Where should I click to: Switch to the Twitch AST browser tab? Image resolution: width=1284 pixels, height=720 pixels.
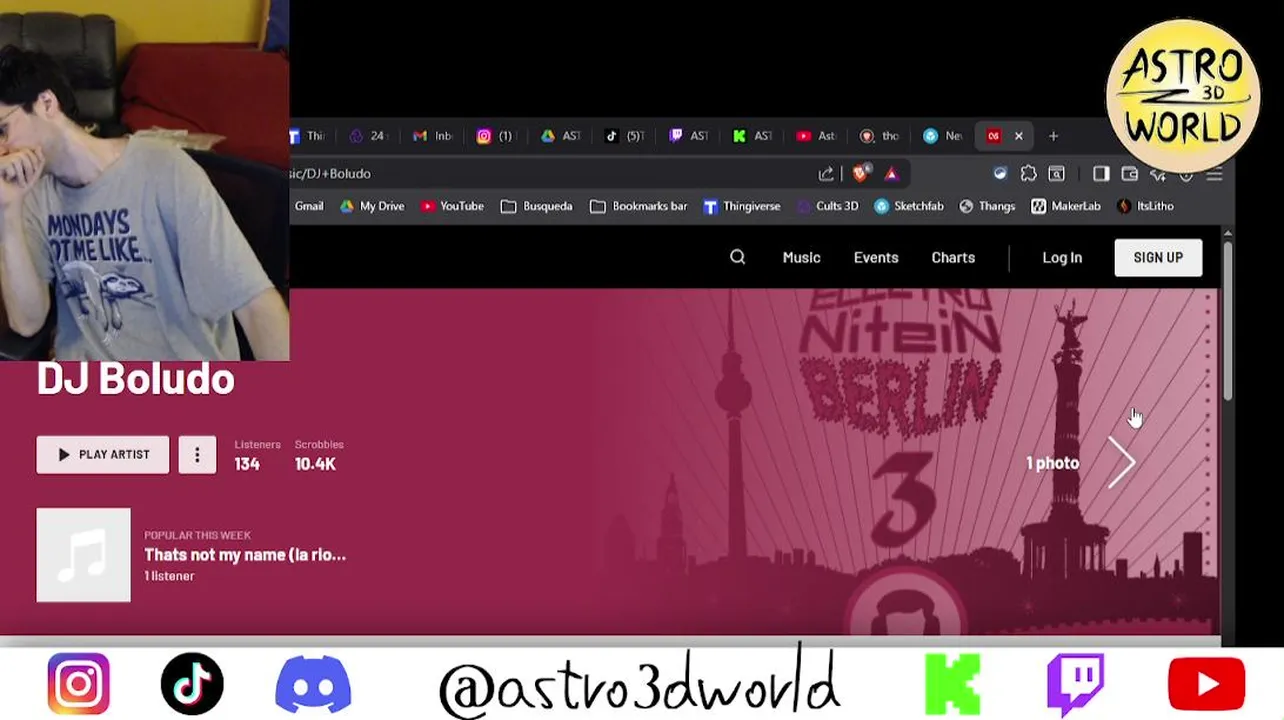(x=688, y=136)
